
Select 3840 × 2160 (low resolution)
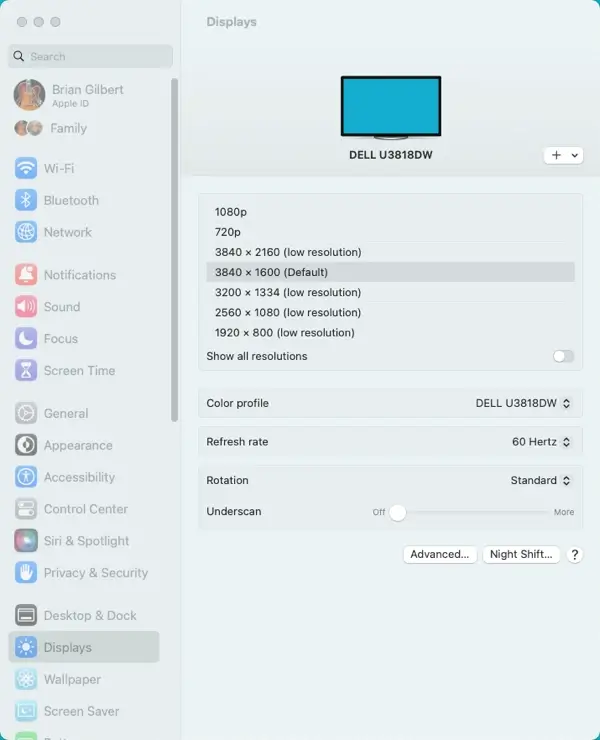(x=390, y=252)
